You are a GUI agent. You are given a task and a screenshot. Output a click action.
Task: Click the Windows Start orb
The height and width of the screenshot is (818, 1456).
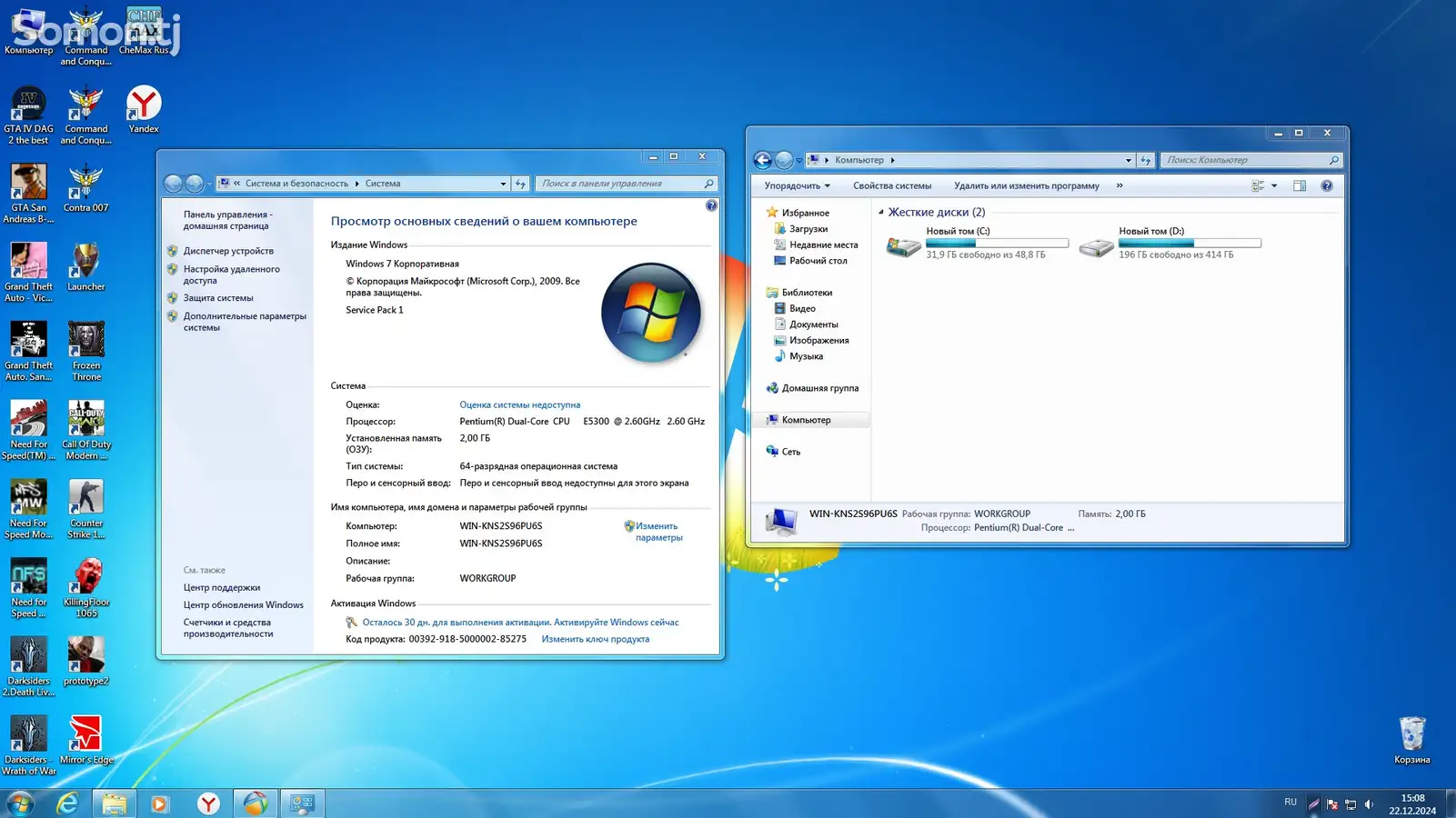coord(20,803)
